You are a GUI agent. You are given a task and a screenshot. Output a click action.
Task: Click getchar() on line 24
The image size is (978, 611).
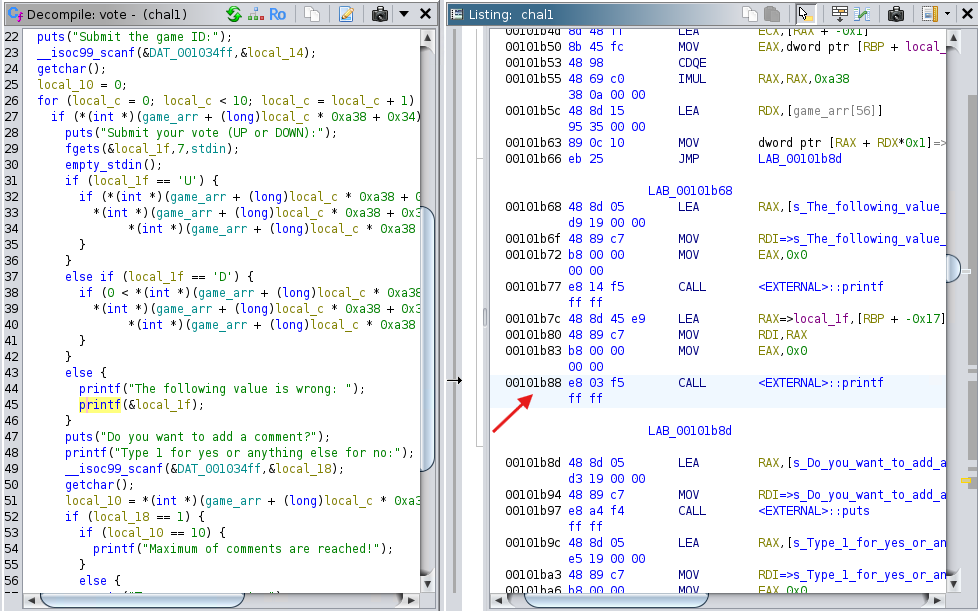pos(72,69)
